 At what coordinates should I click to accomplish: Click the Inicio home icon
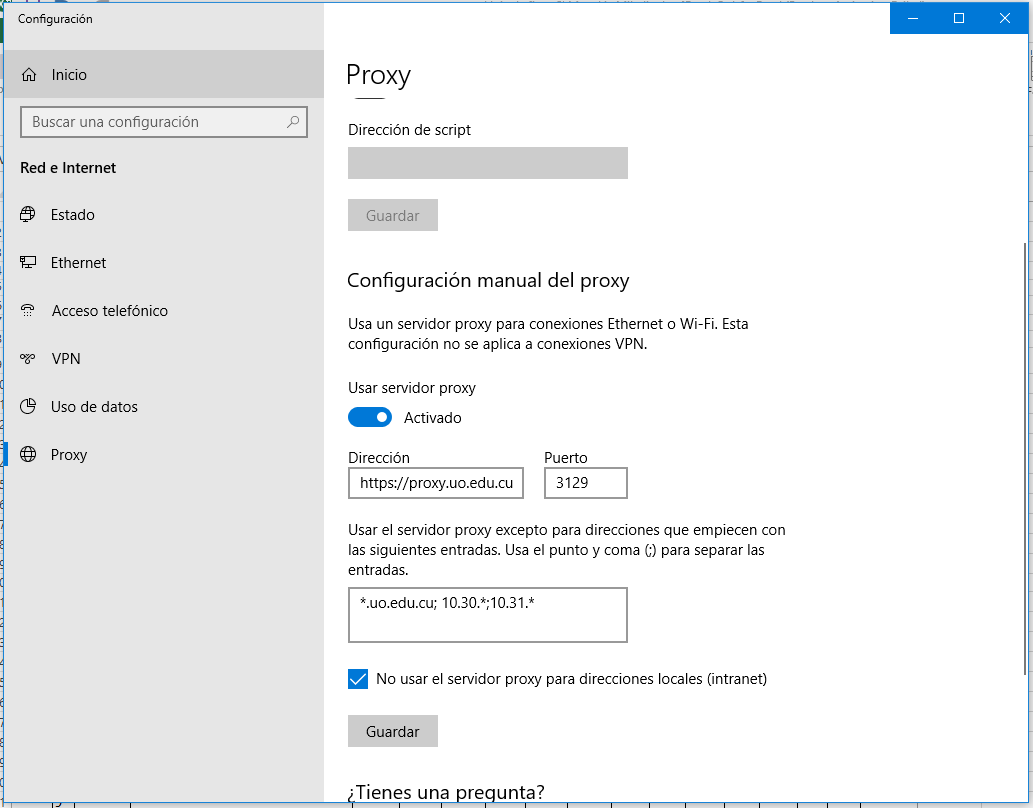(x=30, y=75)
